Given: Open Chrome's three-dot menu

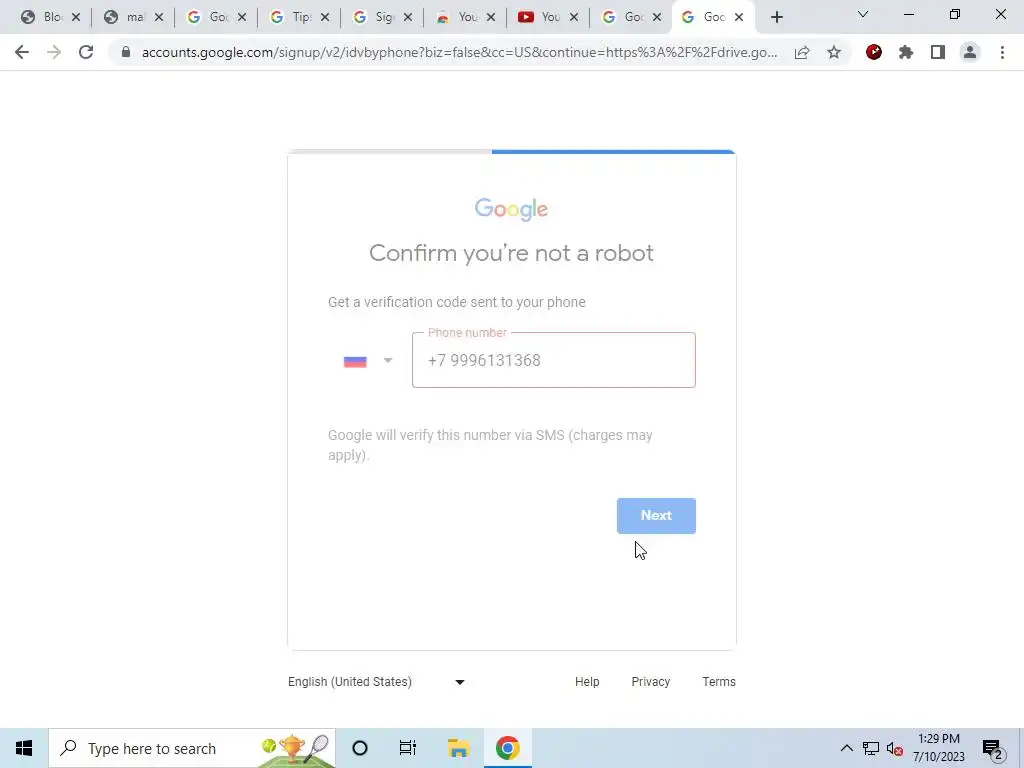Looking at the screenshot, I should pos(1002,52).
